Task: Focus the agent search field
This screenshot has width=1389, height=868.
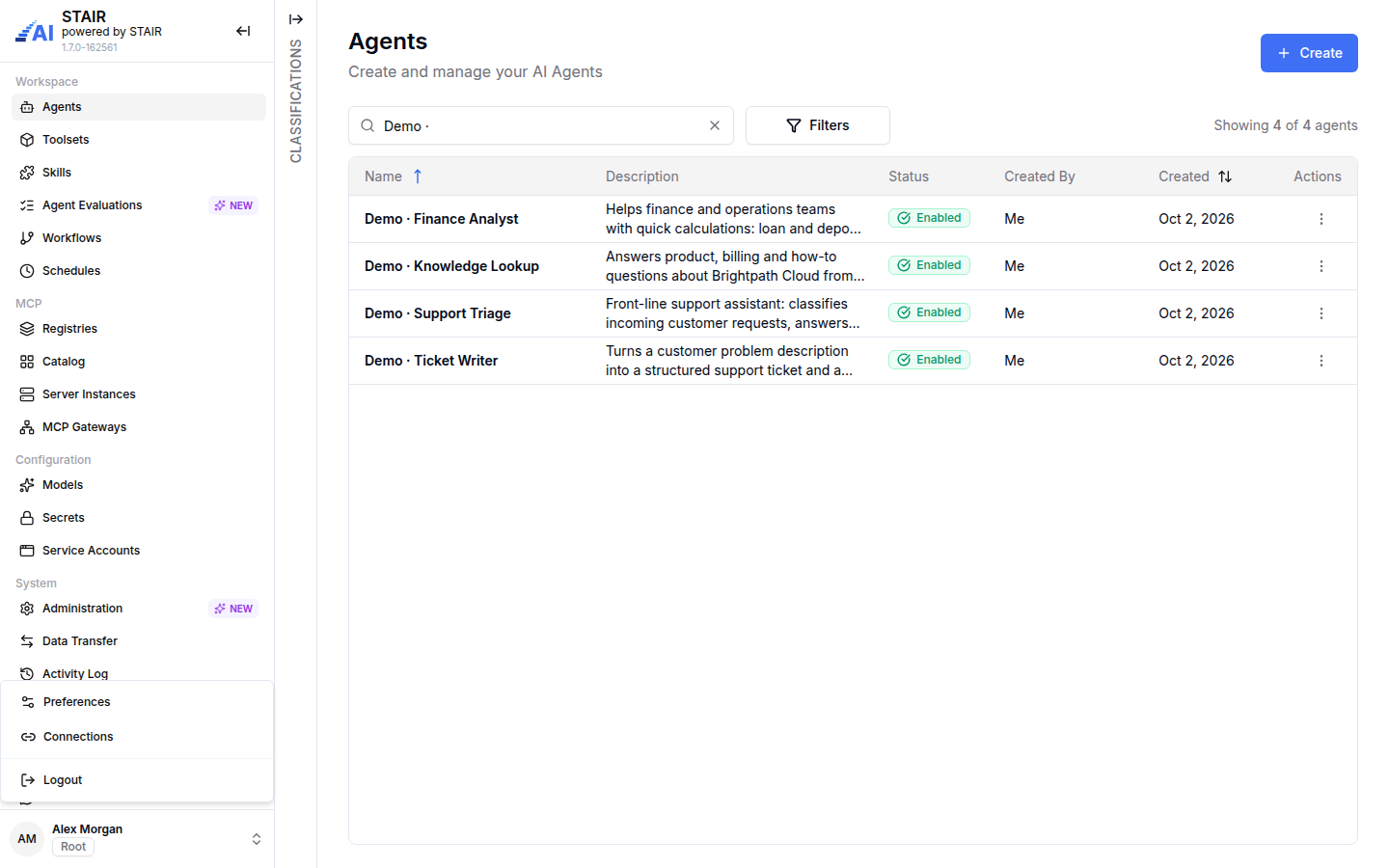Action: coord(541,125)
